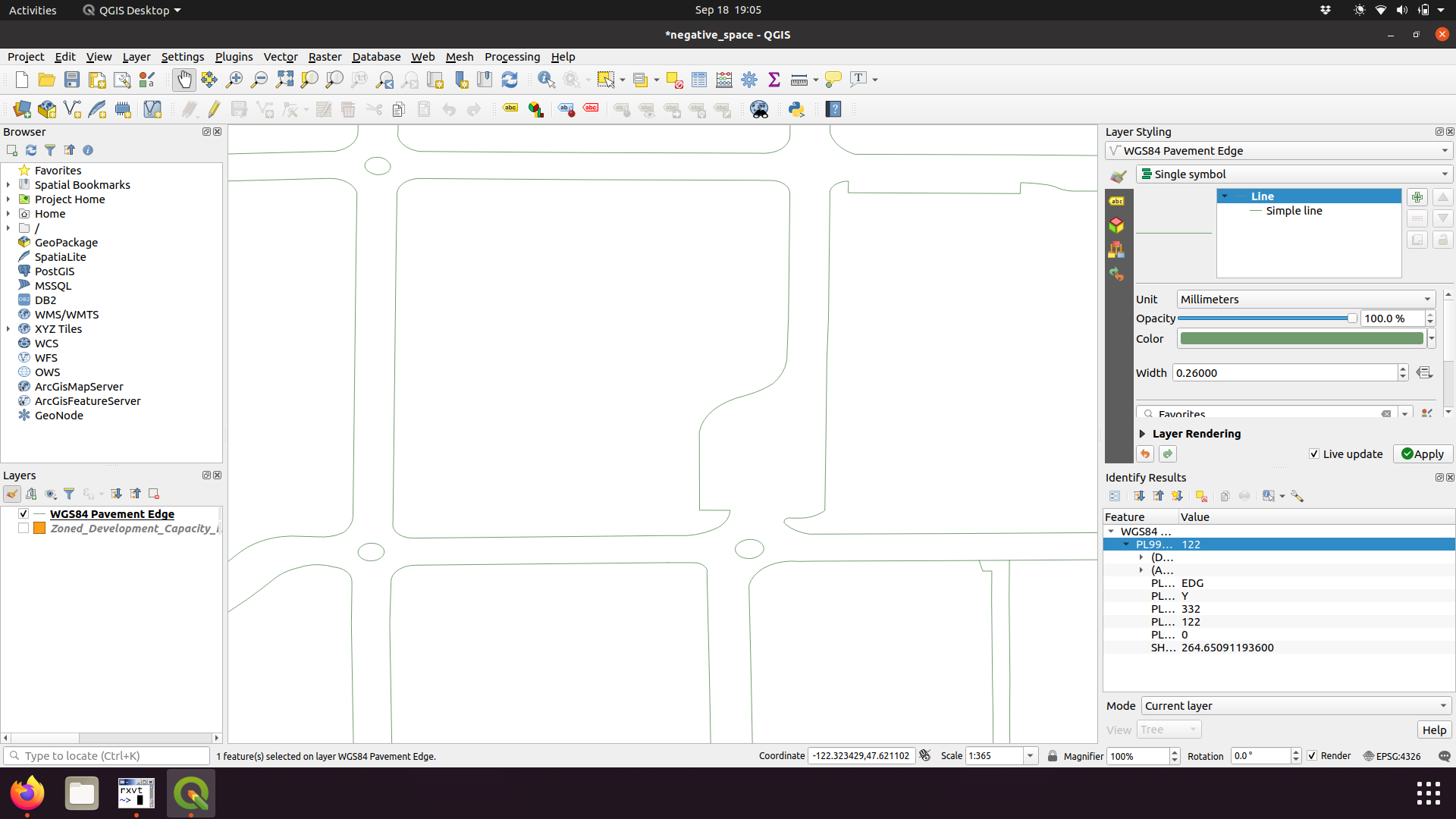Enable the Zoned_Development_Capacity layer checkbox
This screenshot has height=819, width=1456.
pyautogui.click(x=24, y=529)
